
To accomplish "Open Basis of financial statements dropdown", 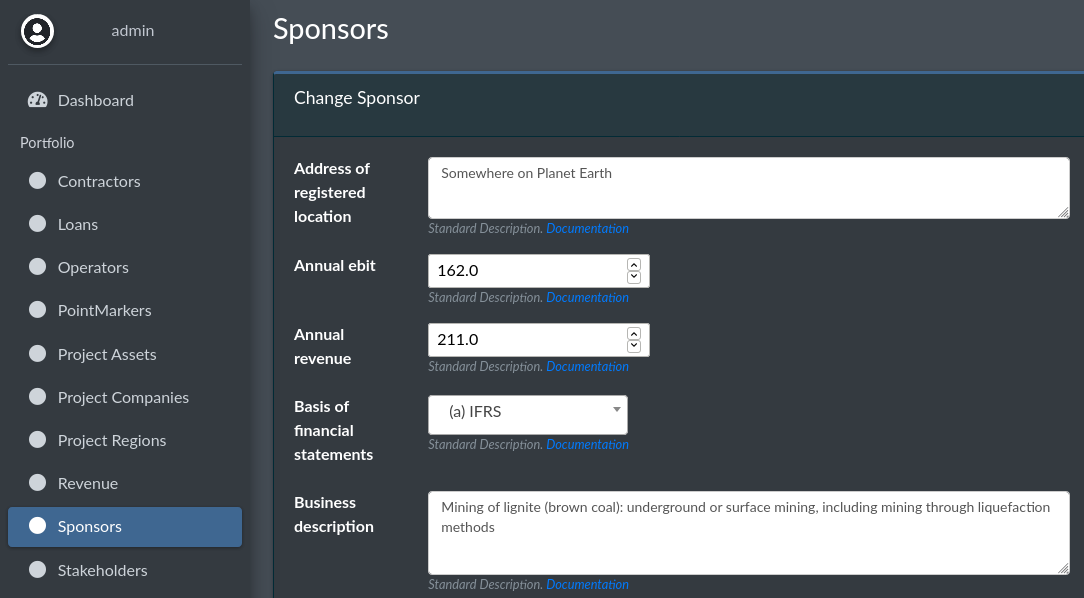I will coord(528,414).
